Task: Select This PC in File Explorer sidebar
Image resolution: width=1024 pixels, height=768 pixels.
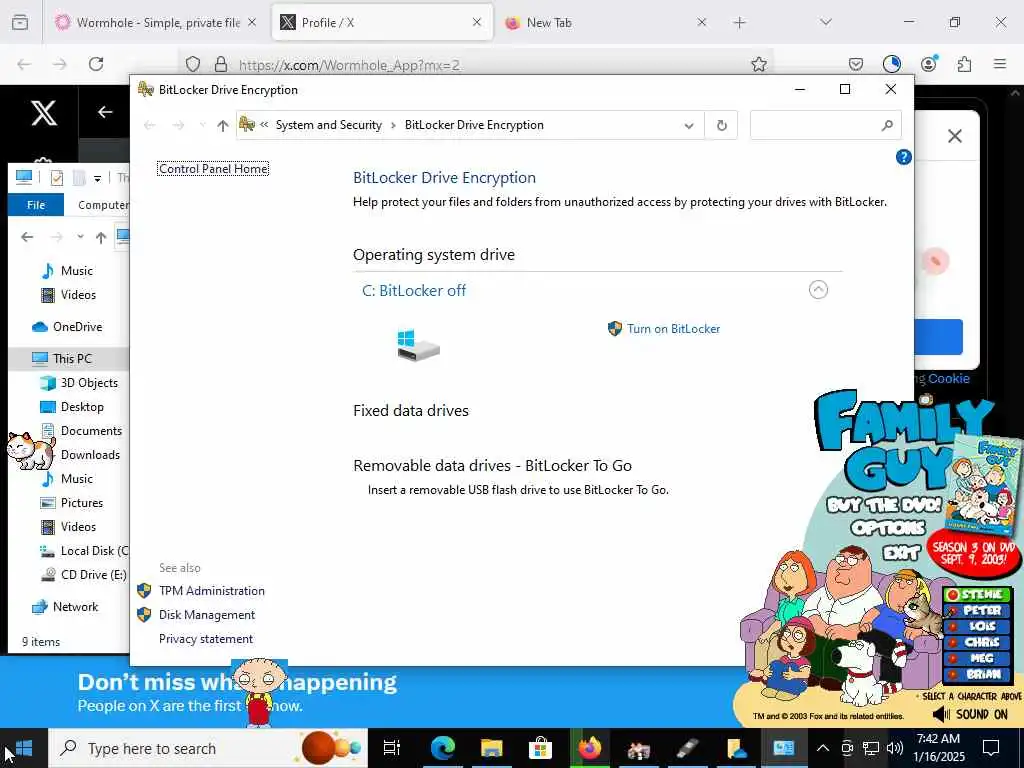Action: [72, 359]
